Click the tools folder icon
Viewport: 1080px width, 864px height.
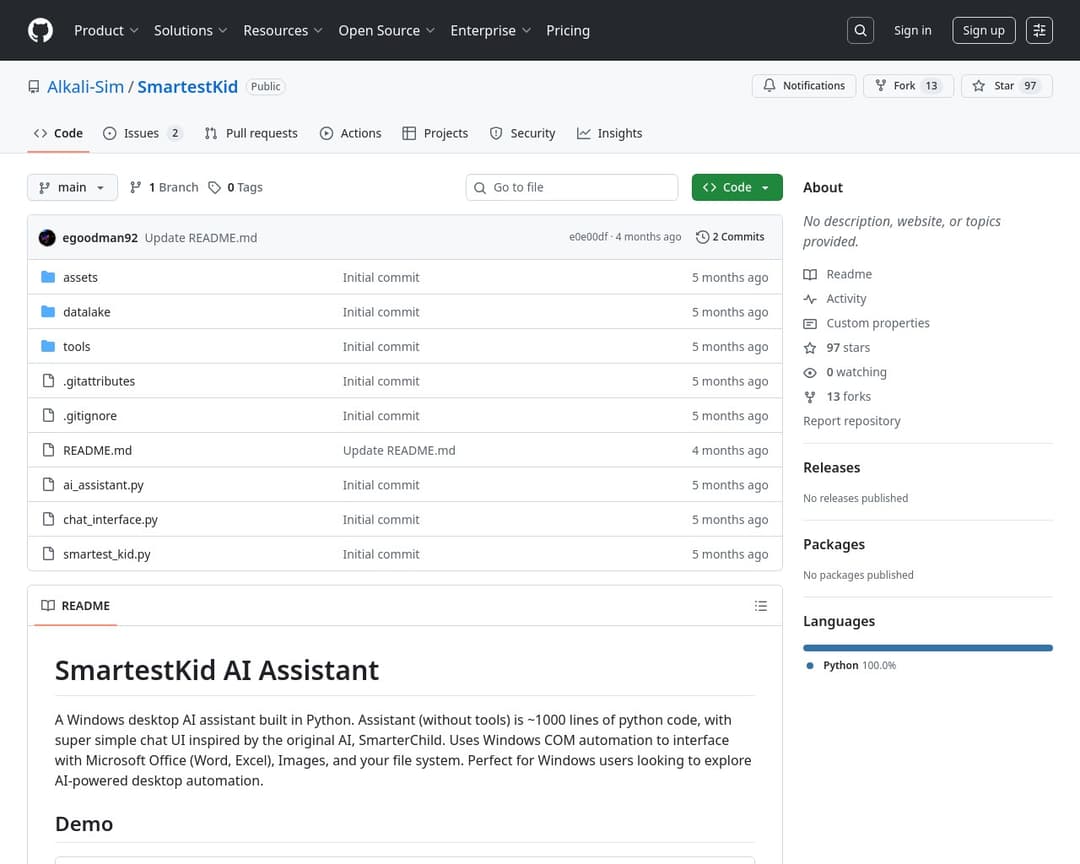click(50, 346)
